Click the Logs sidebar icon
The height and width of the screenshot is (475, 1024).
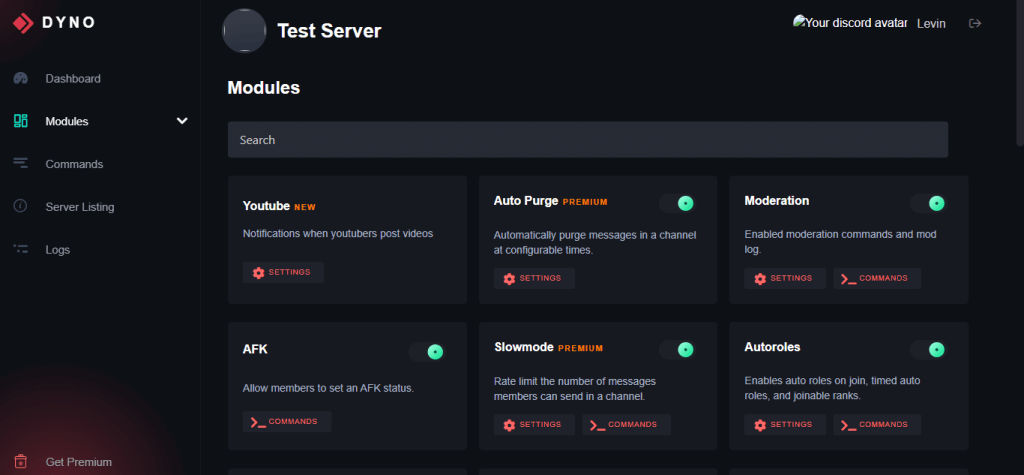(20, 249)
